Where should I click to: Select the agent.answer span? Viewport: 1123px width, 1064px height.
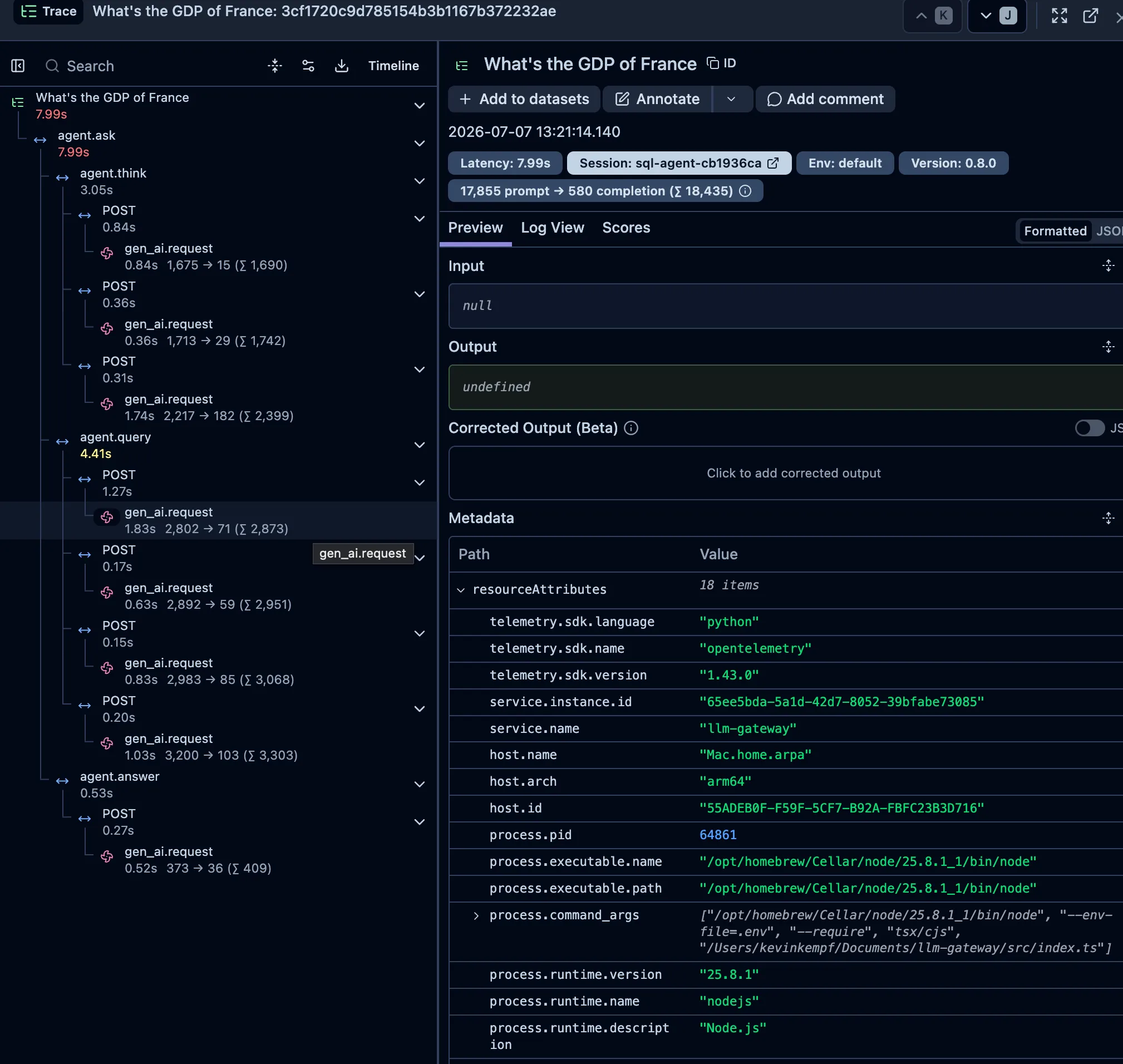(119, 785)
